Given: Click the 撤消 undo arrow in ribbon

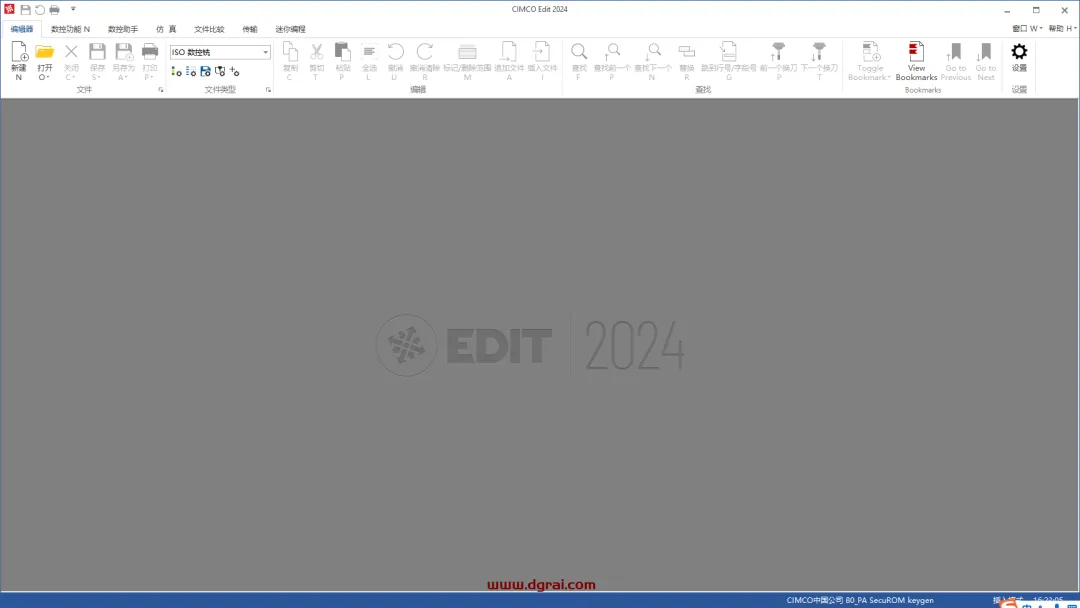Looking at the screenshot, I should pos(395,52).
